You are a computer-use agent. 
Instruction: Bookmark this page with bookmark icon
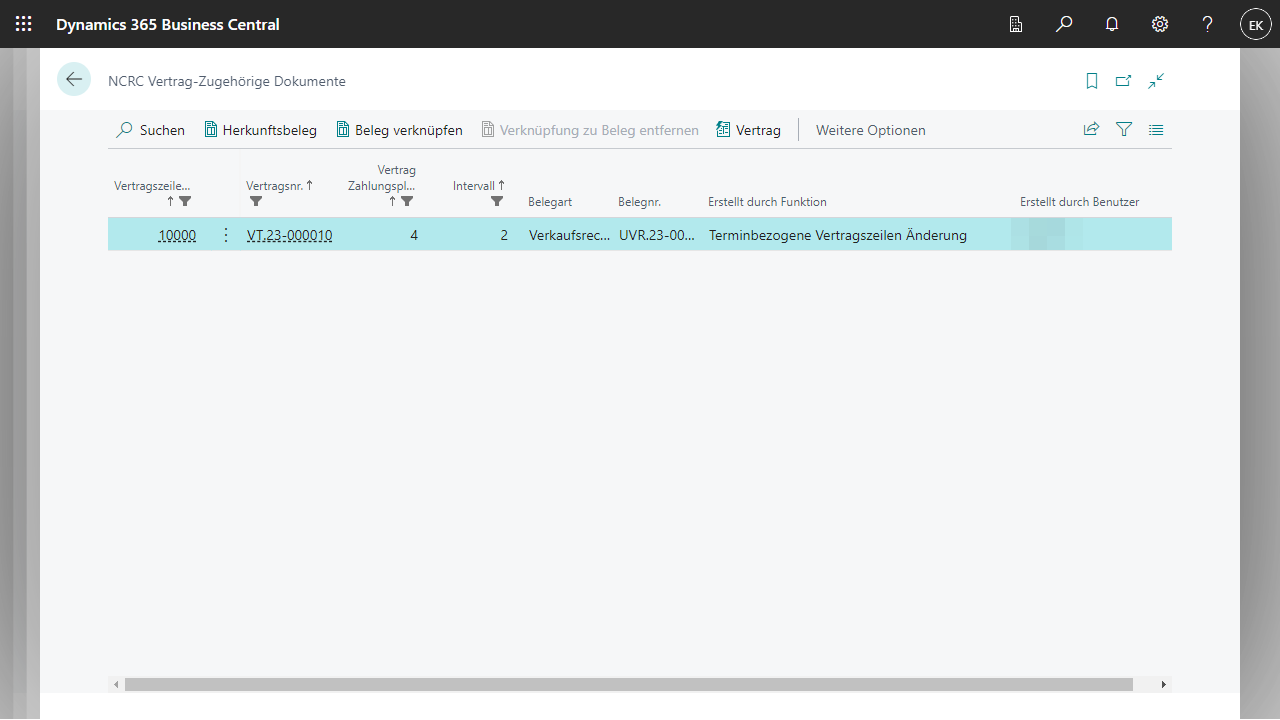[x=1092, y=81]
